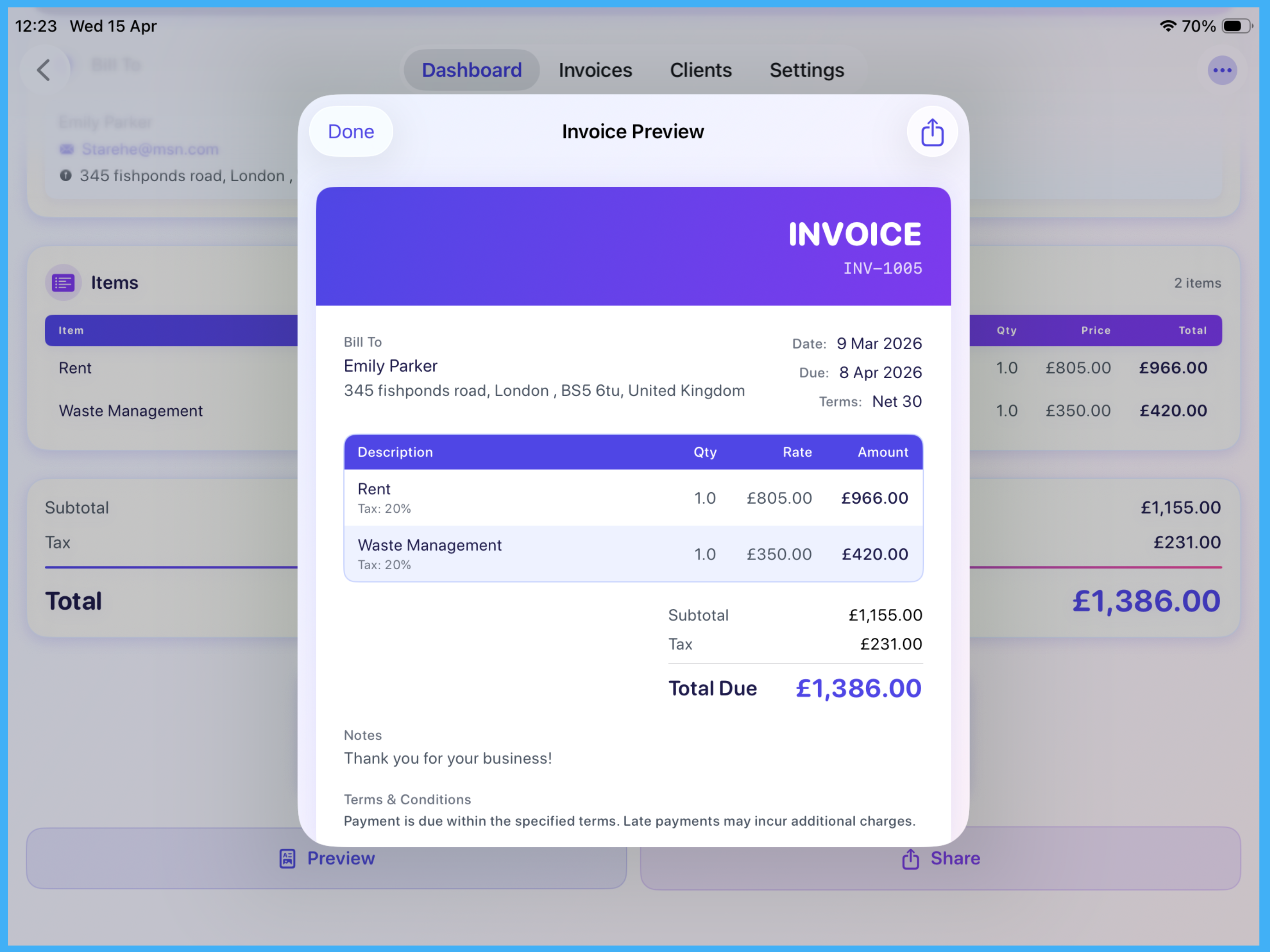Select the payment terms paragraph text

pyautogui.click(x=629, y=821)
